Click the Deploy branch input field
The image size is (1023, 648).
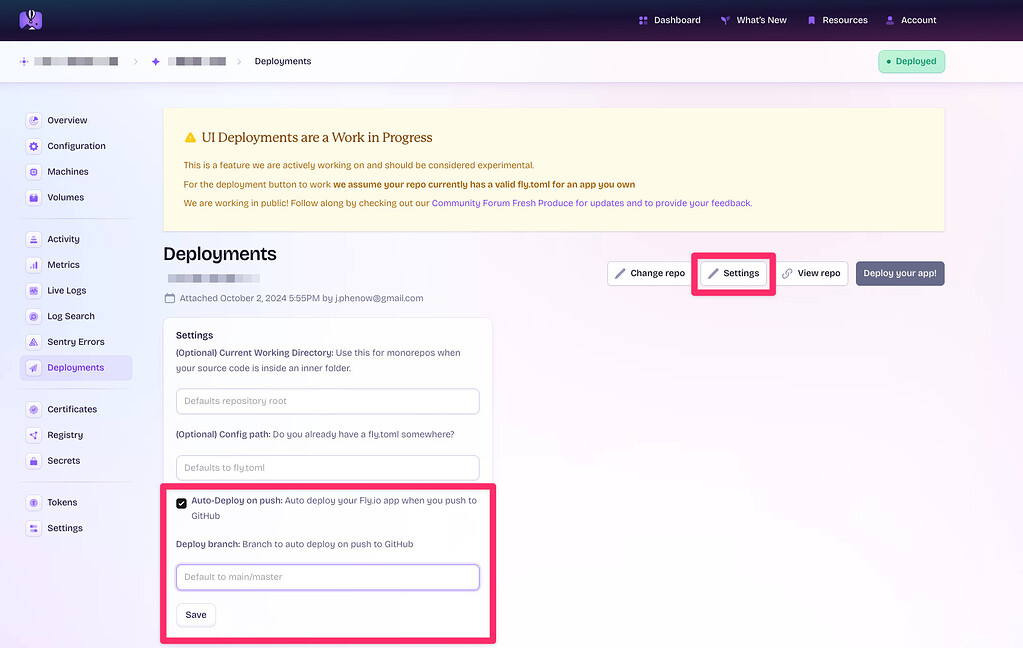(327, 577)
